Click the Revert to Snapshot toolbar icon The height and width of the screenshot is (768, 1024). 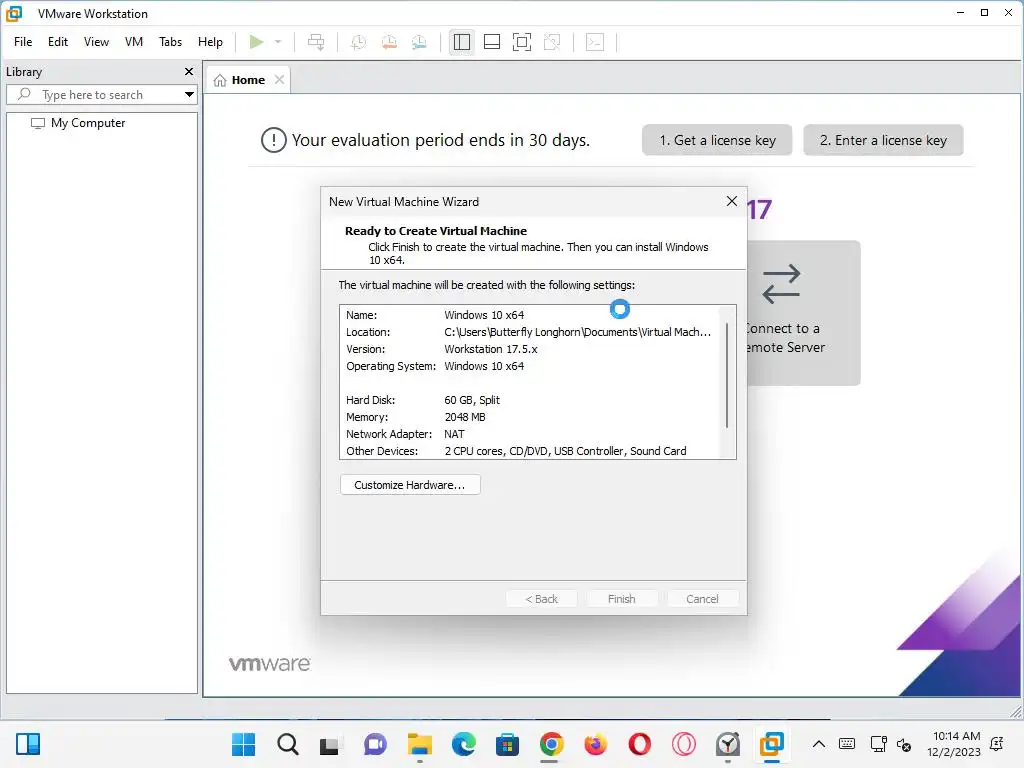[389, 42]
